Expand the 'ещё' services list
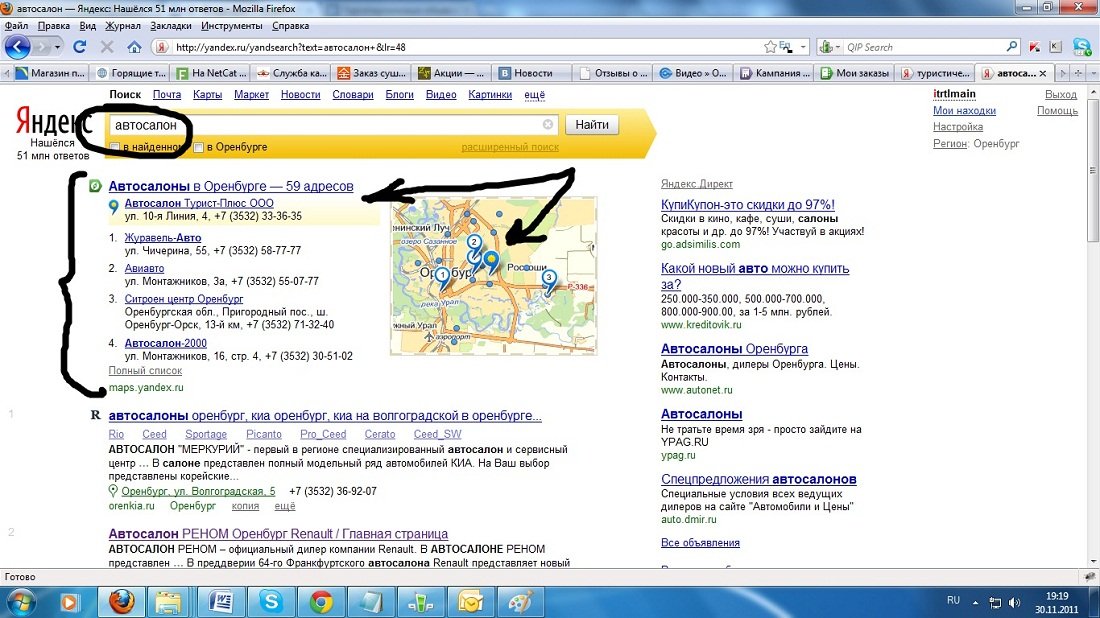Screen dimensions: 1100x618 (x=534, y=95)
